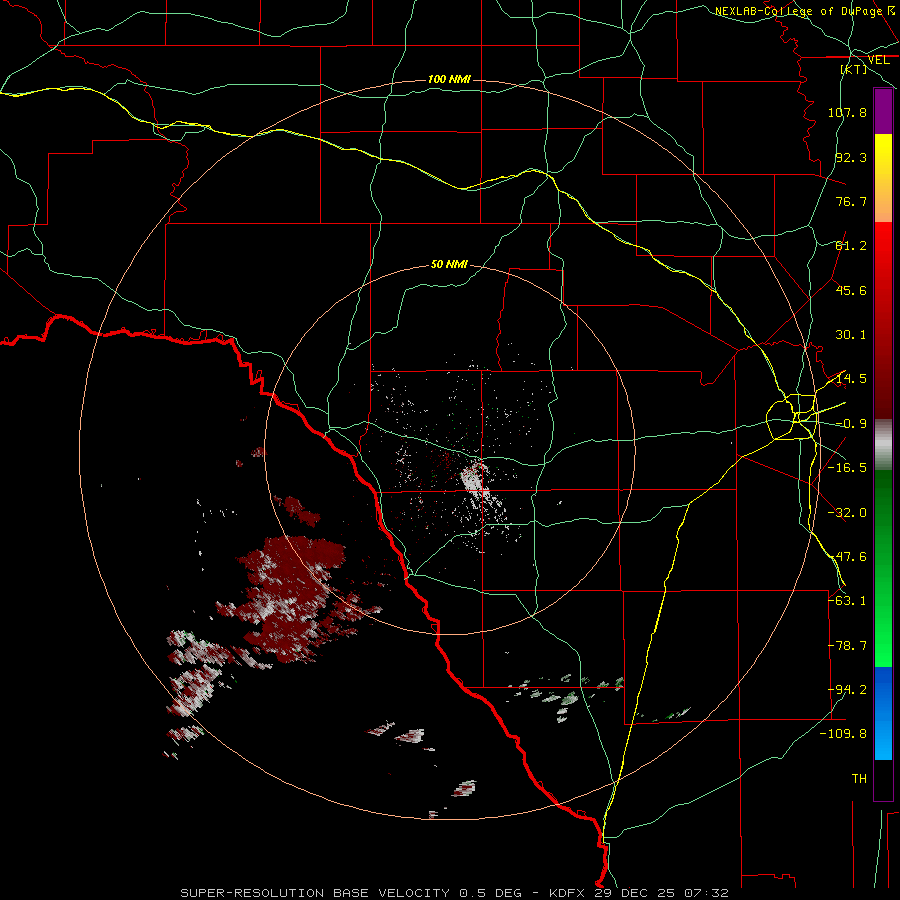Click the -109.8 value on velocity scale

[x=844, y=734]
